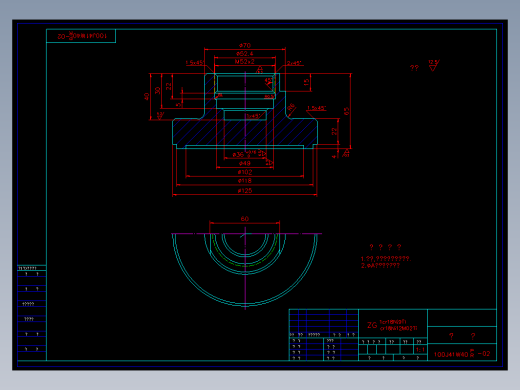Click the φ36 bore dimension
The image size is (520, 390).
[x=238, y=155]
